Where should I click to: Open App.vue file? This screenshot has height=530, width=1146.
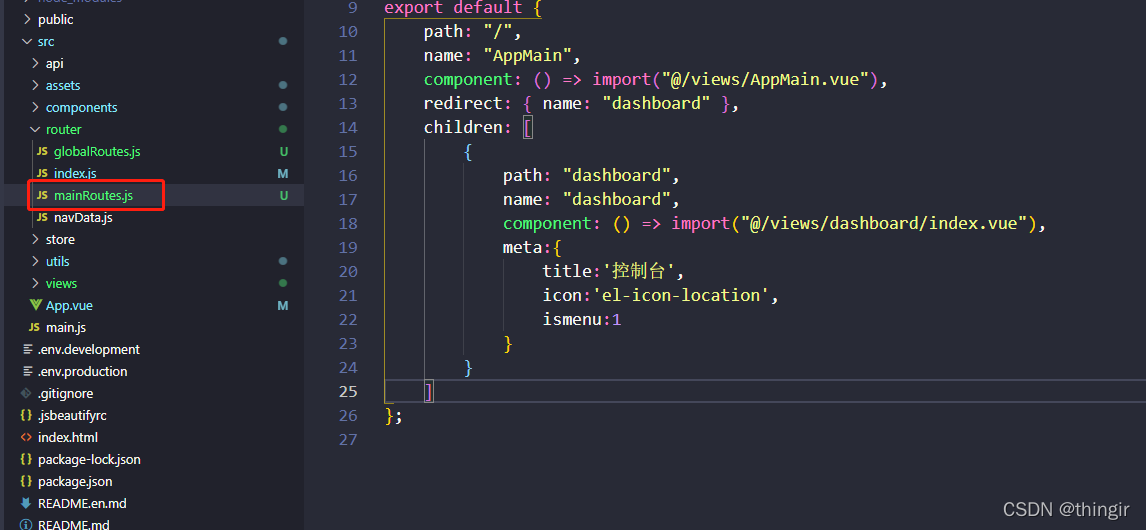point(69,305)
